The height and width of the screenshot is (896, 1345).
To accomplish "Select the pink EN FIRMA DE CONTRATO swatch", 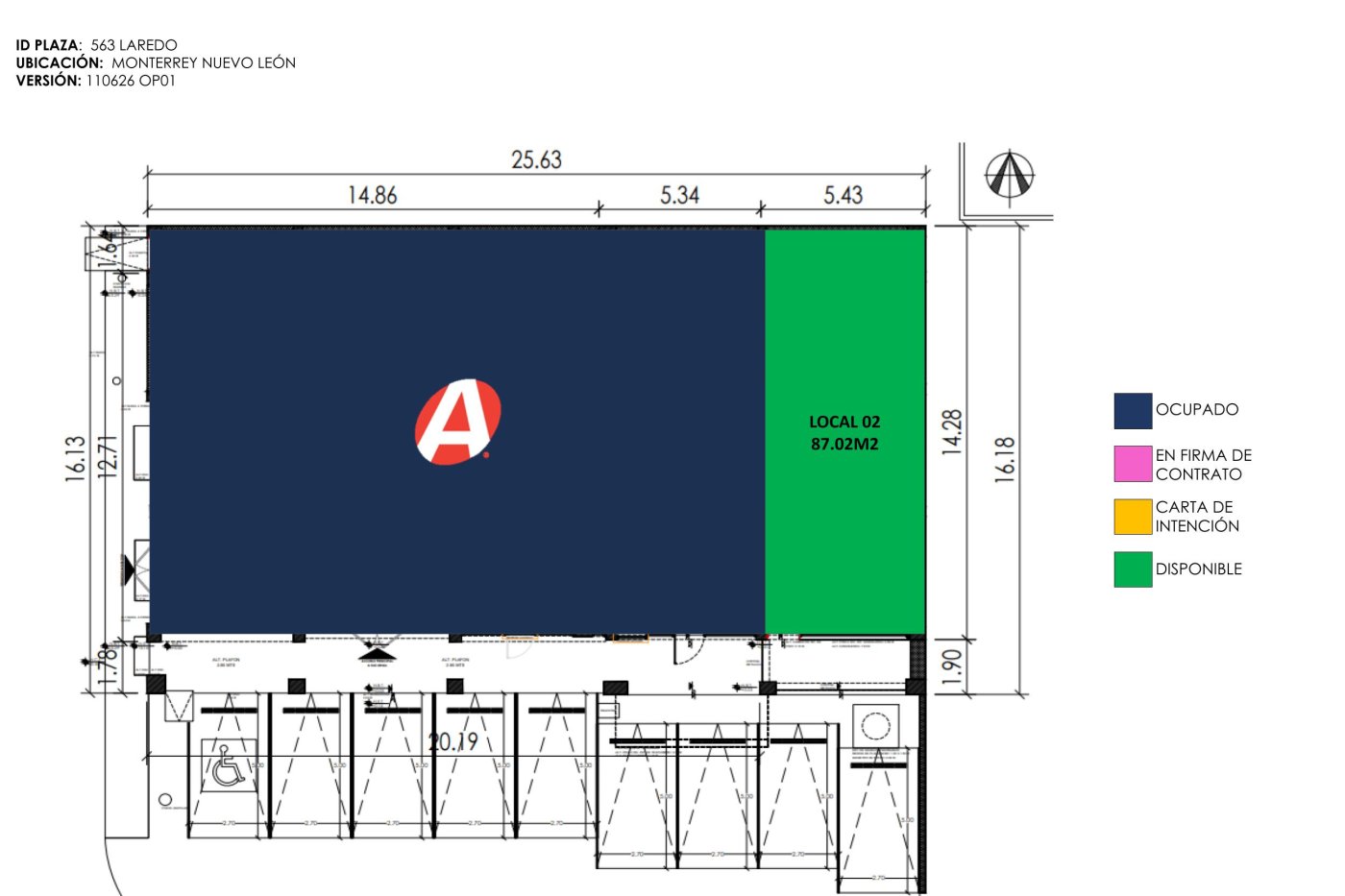I will coord(1133,464).
